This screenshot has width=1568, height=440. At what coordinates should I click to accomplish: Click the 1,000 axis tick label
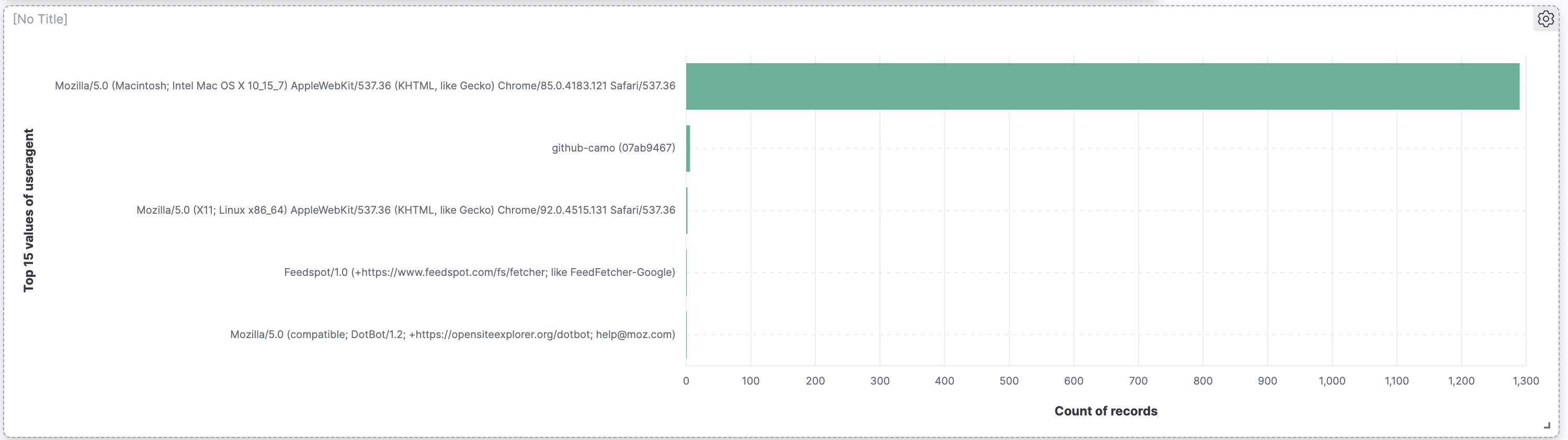(1332, 381)
